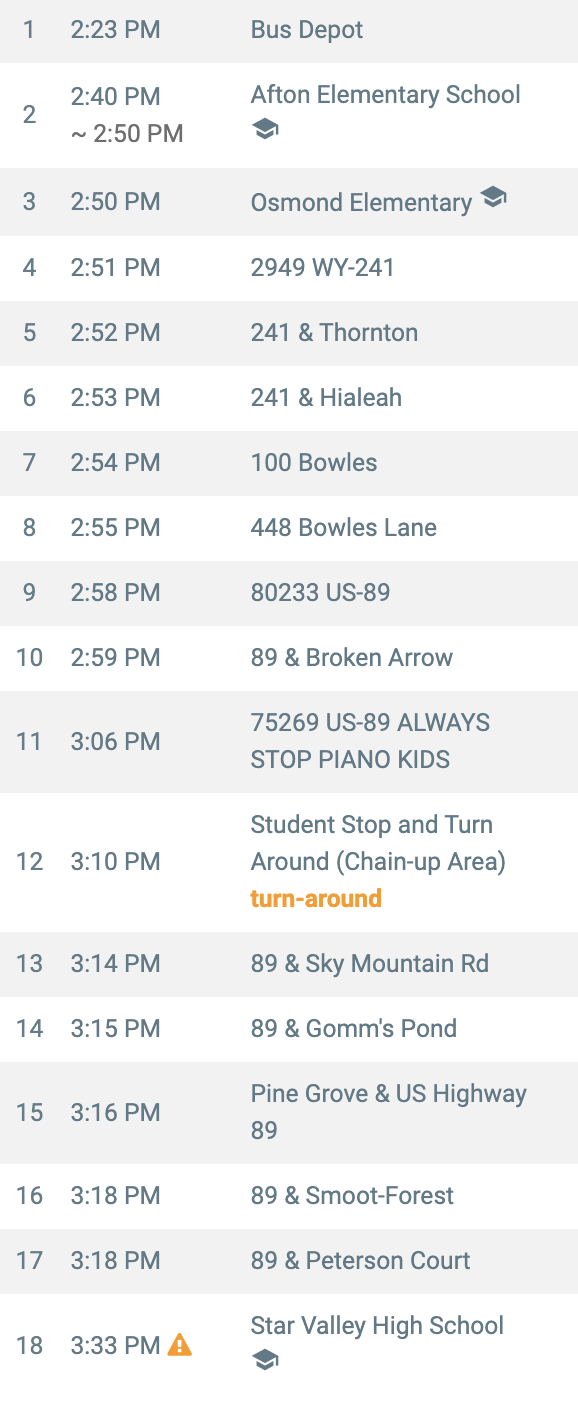Click the orange turn-around label

pos(316,898)
